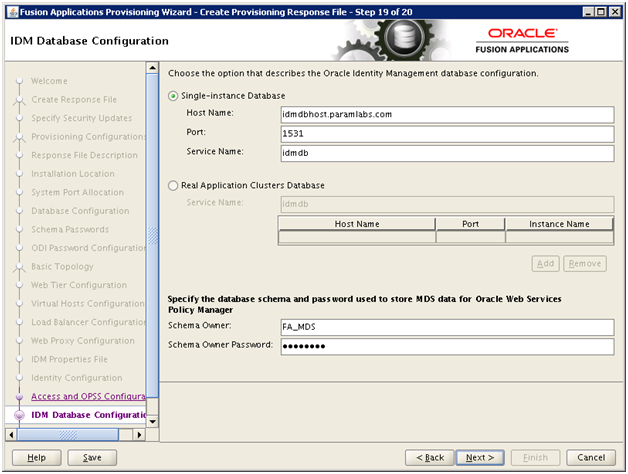Click the sidebar horizontal scroll right arrow
628x474 pixels.
point(139,435)
